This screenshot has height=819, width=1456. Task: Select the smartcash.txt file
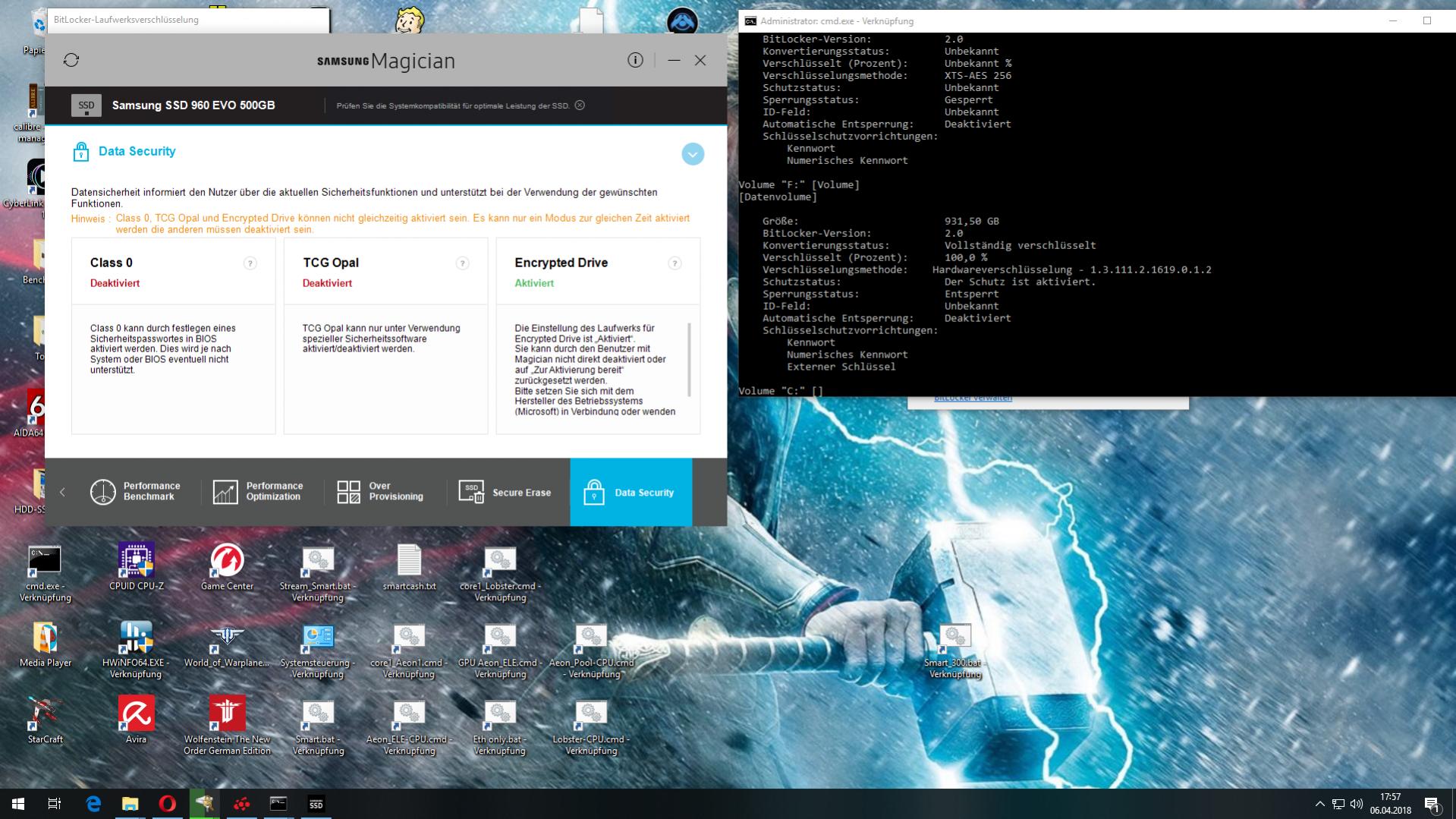409,568
